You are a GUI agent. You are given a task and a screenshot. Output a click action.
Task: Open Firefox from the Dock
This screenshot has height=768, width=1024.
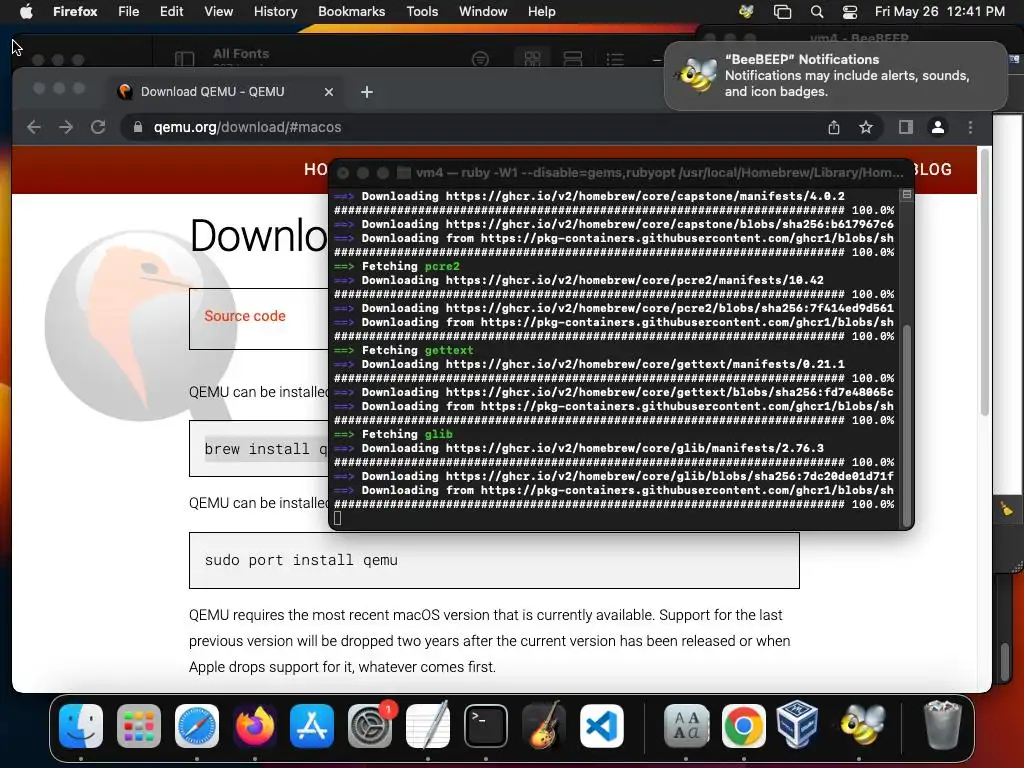[255, 726]
